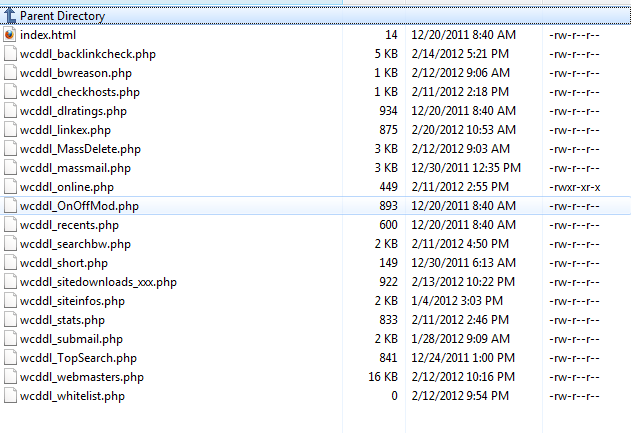The width and height of the screenshot is (631, 433).
Task: Click file icon of wcddl_submail.php
Action: coord(10,339)
